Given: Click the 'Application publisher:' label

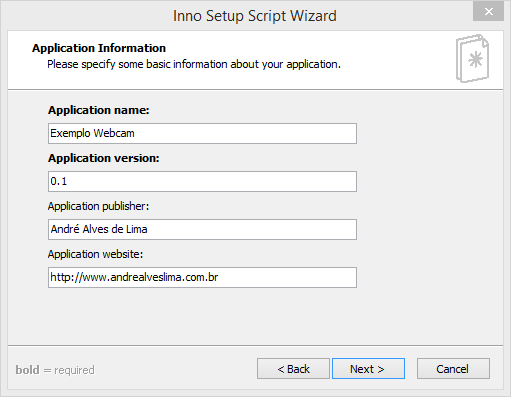Looking at the screenshot, I should pyautogui.click(x=98, y=206).
